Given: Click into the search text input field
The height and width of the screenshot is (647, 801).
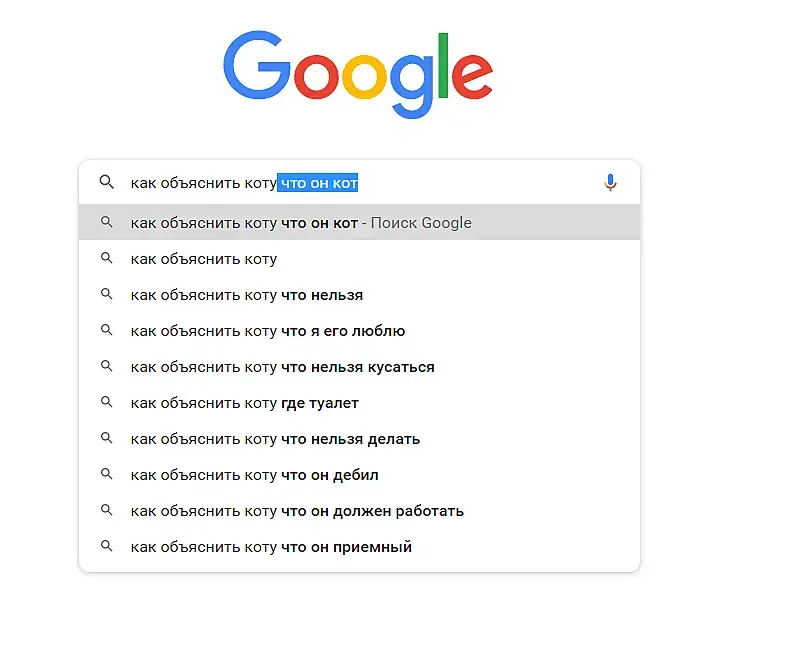Looking at the screenshot, I should tap(450, 183).
